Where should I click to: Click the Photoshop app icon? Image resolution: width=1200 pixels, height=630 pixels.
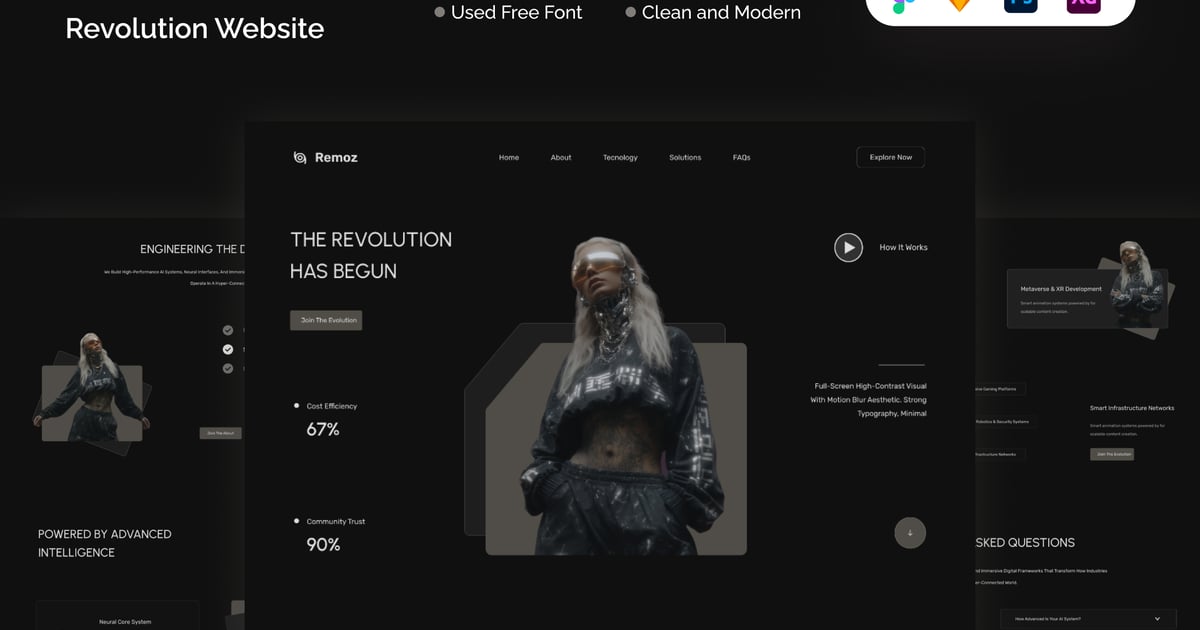1021,4
